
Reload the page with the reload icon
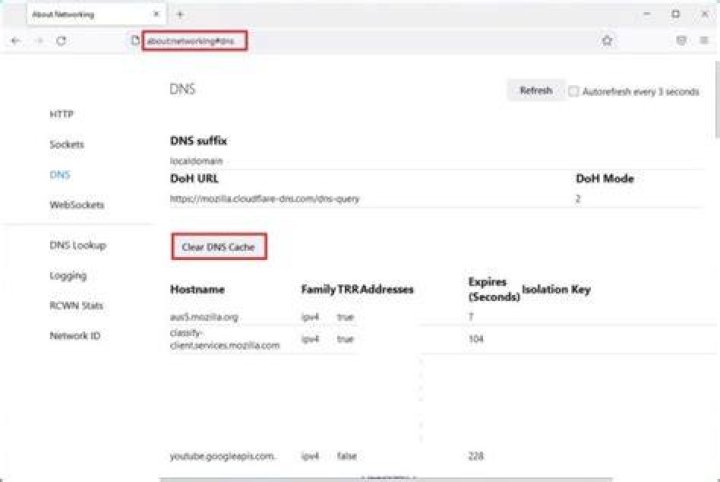pos(61,41)
